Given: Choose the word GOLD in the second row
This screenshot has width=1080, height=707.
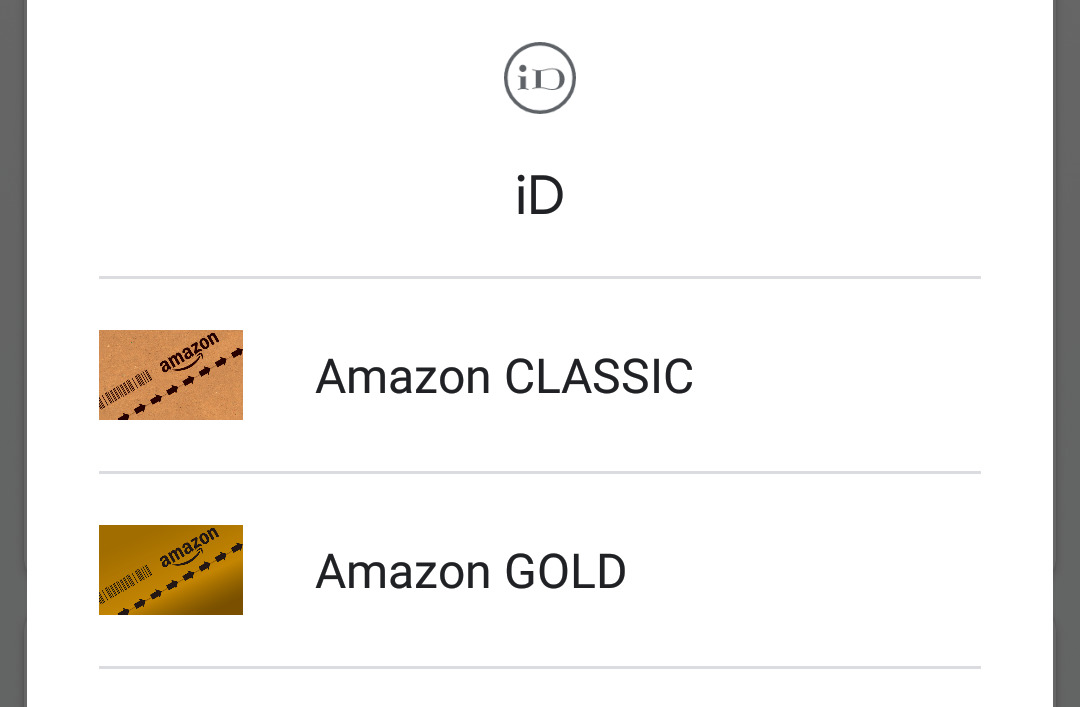Looking at the screenshot, I should 566,572.
